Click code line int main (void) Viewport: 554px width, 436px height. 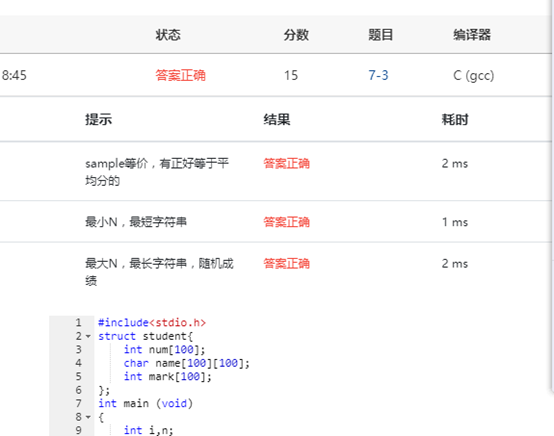pos(146,403)
